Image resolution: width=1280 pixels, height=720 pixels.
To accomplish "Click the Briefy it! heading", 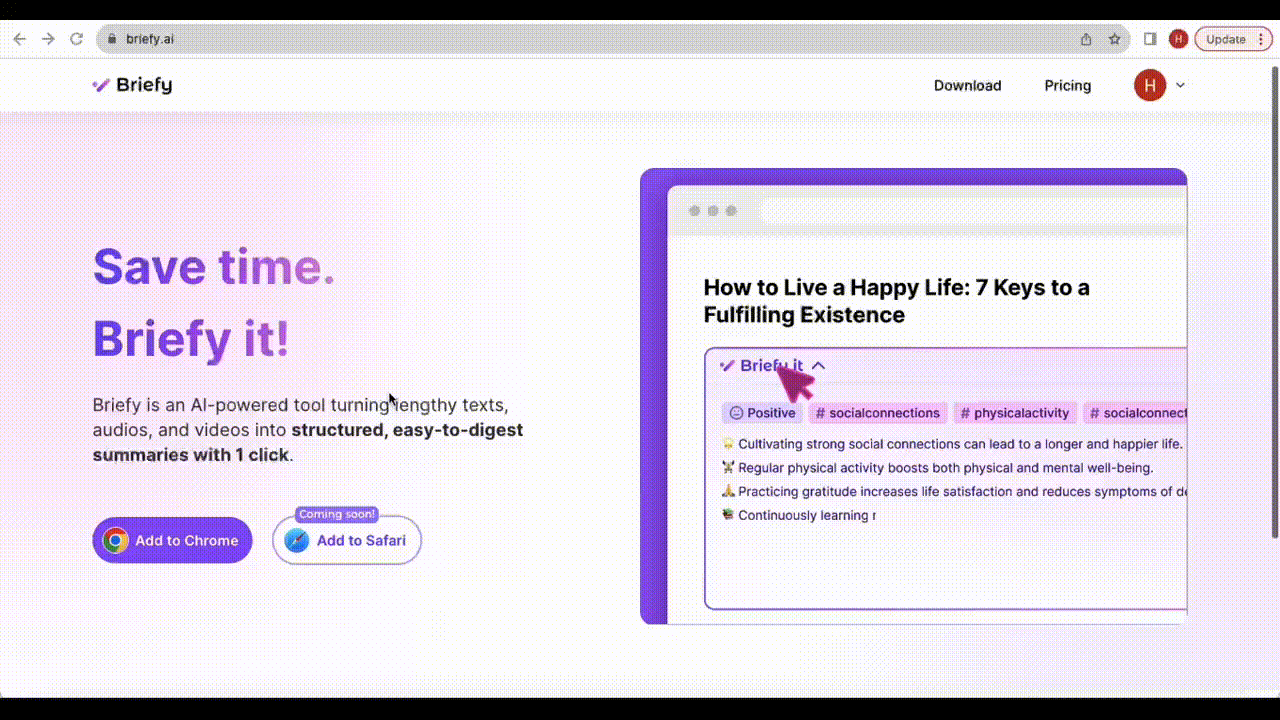I will (191, 338).
